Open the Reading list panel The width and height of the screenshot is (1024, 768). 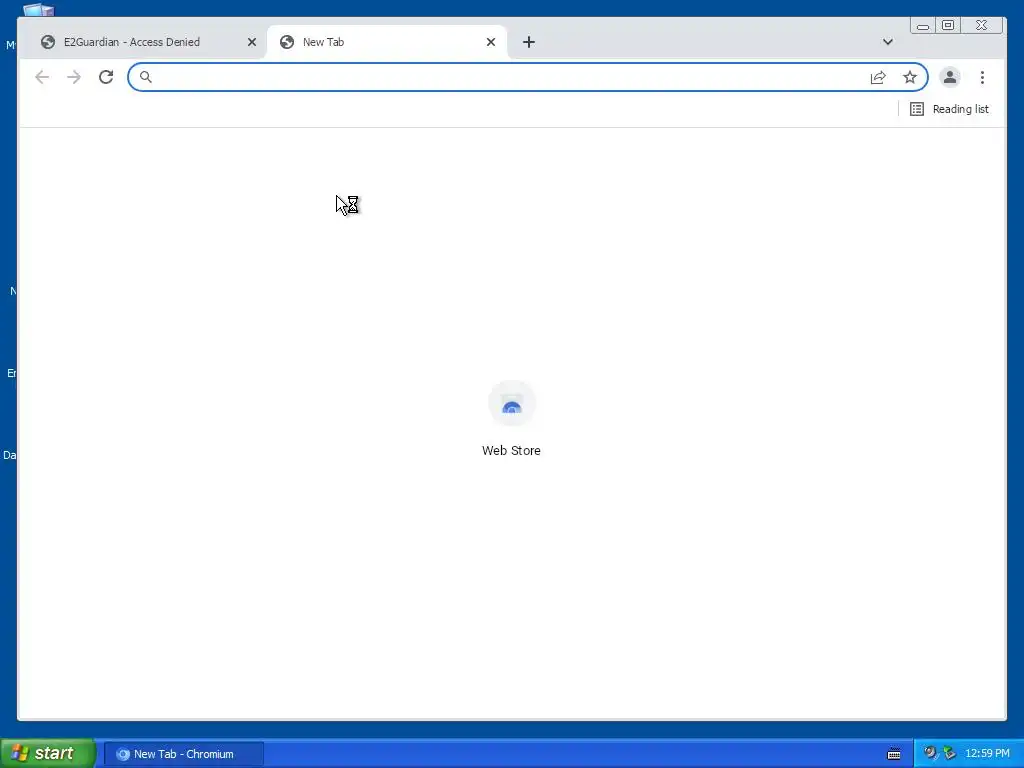coord(949,109)
